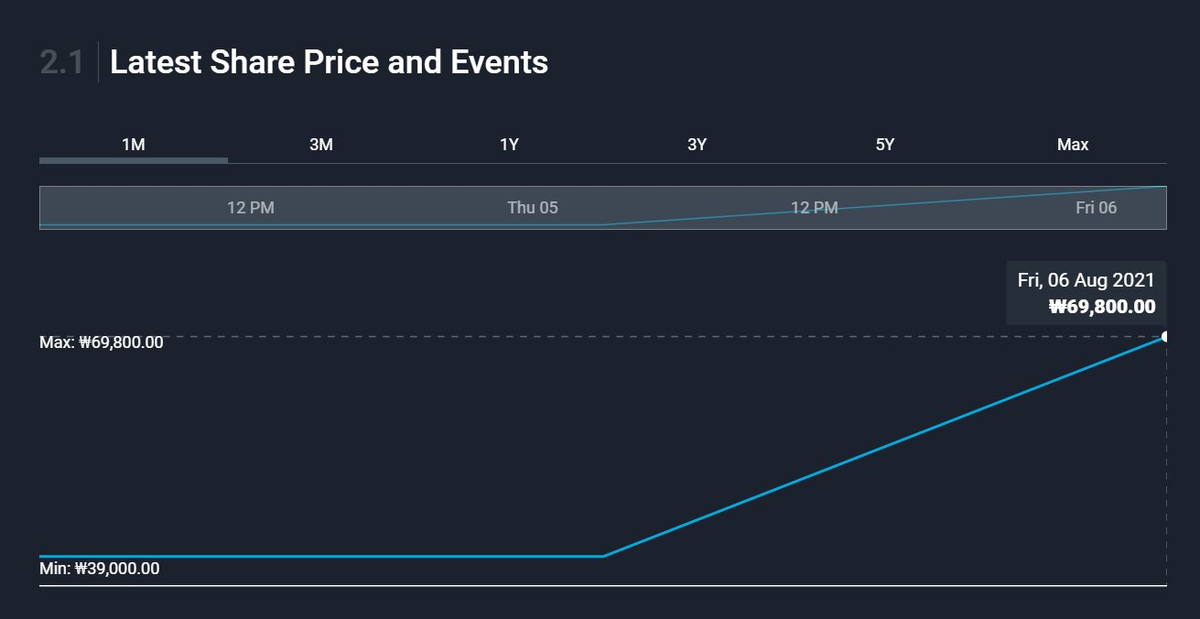Click the 12 PM label after Thu 05
The width and height of the screenshot is (1200, 619).
pos(814,208)
